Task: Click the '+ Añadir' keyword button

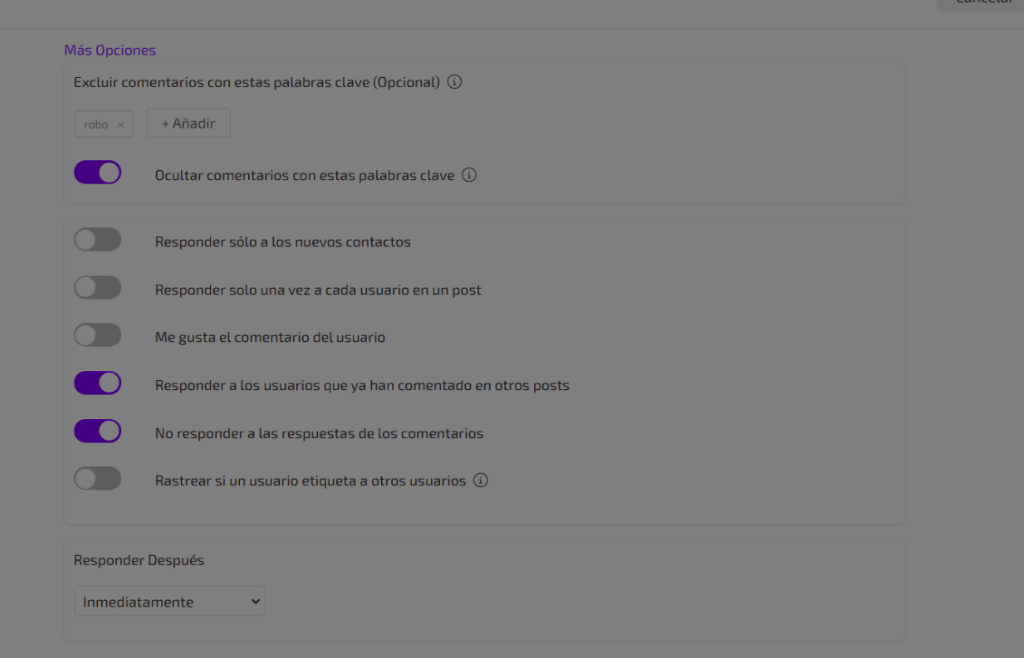Action: coord(189,124)
